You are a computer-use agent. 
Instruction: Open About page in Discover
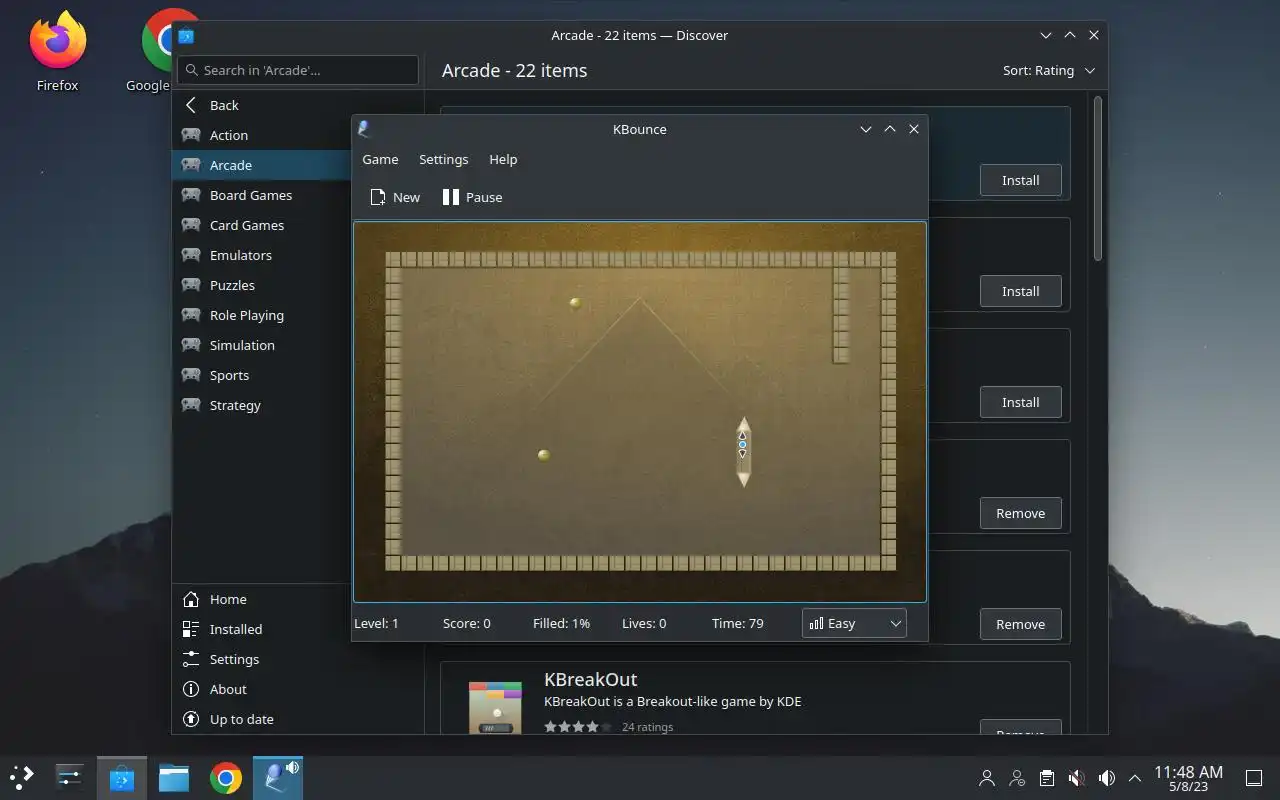[298, 689]
